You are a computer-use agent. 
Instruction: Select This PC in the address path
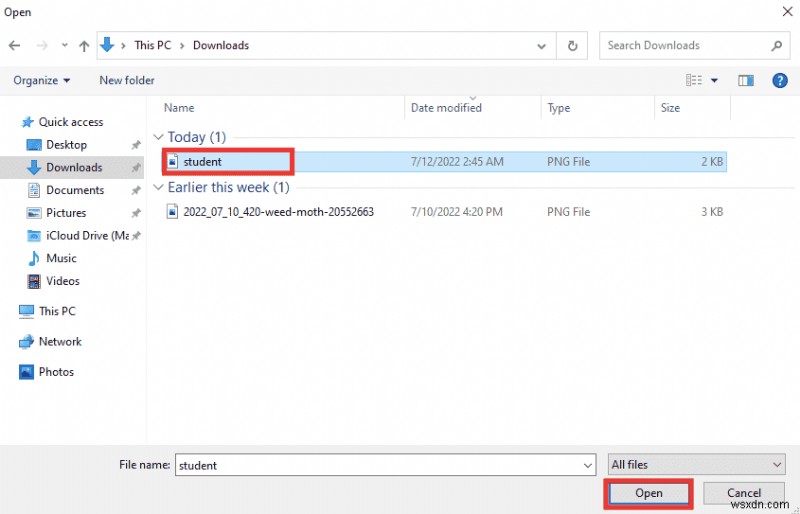pyautogui.click(x=153, y=45)
